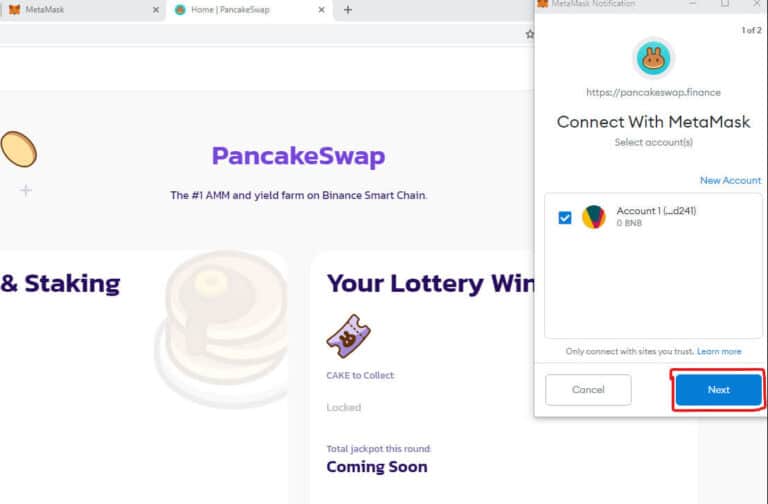Click the PancakeSwap tab favicon

180,10
